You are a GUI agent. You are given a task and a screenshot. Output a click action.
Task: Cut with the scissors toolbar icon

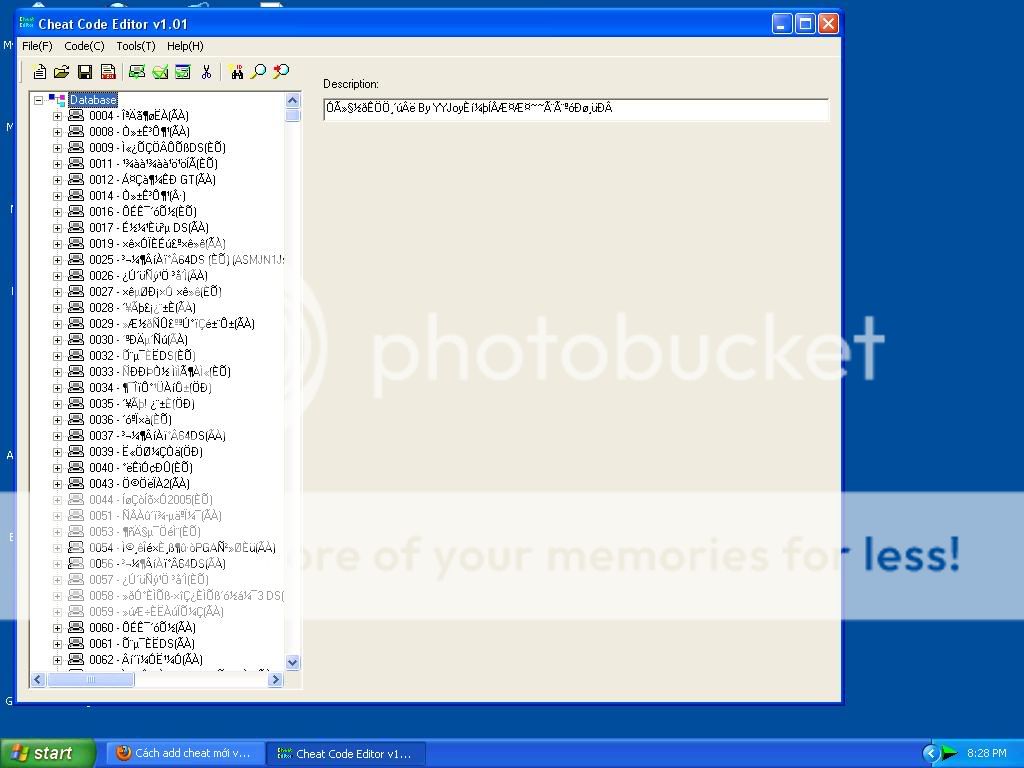point(206,72)
